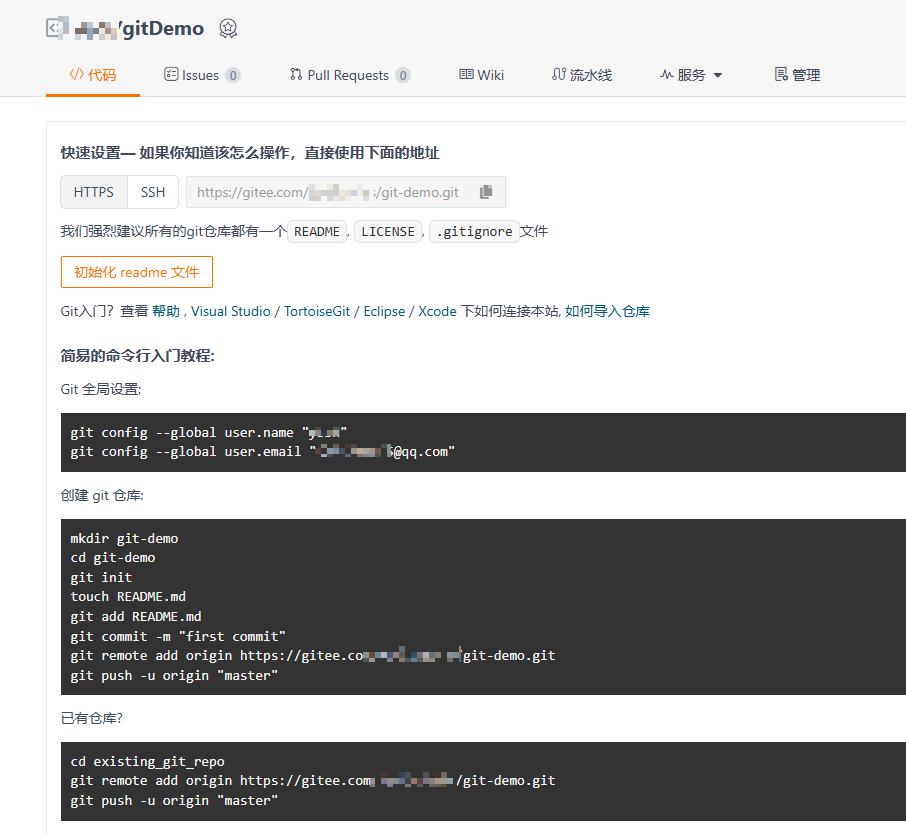Click the Issues count badge 0
The width and height of the screenshot is (906, 834).
[x=233, y=75]
